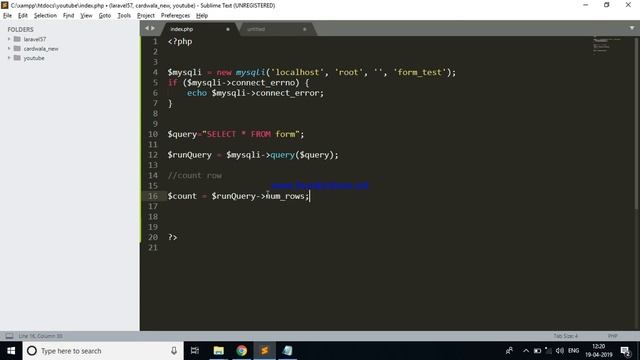
Task: Close the untitled tab
Action: click(304, 29)
